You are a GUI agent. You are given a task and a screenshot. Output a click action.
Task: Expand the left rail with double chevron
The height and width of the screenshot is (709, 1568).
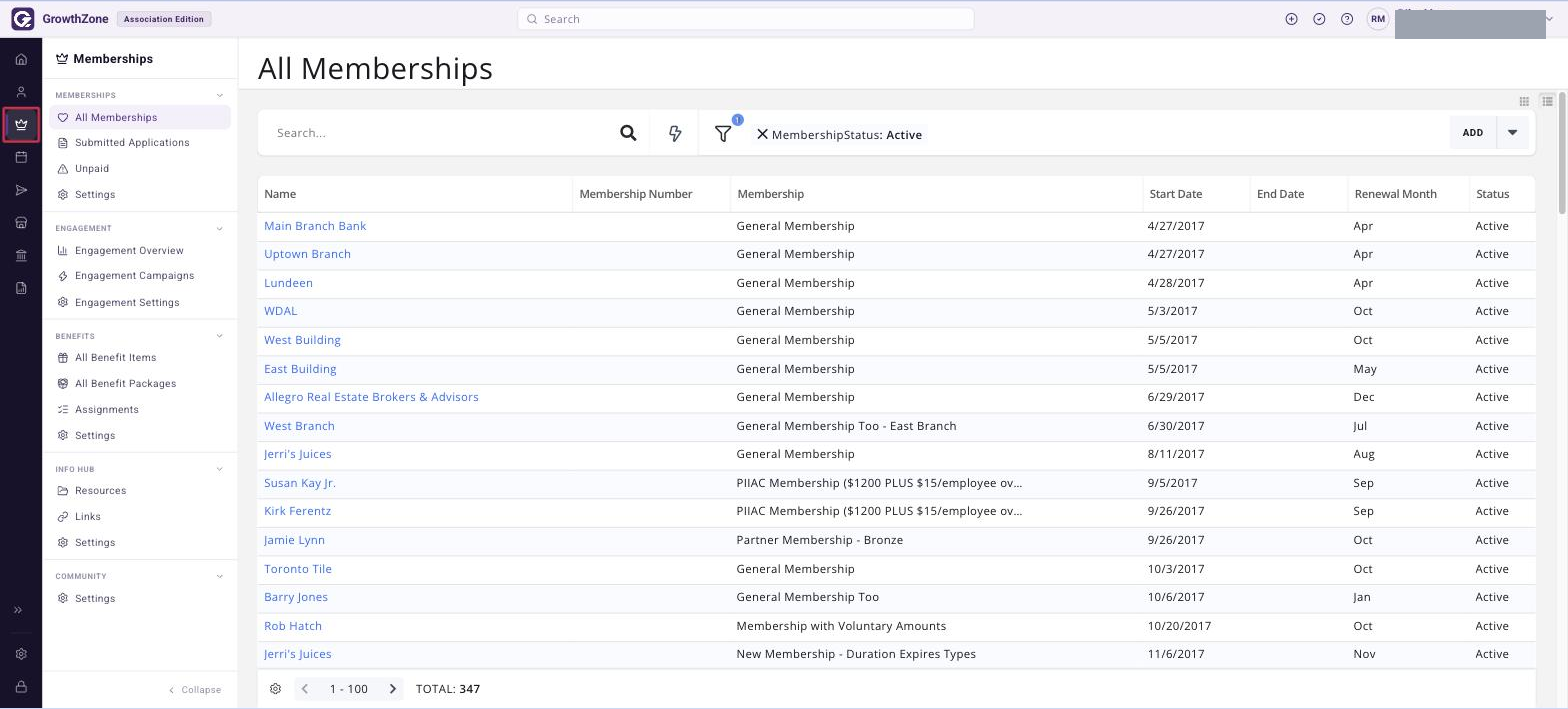click(x=18, y=610)
